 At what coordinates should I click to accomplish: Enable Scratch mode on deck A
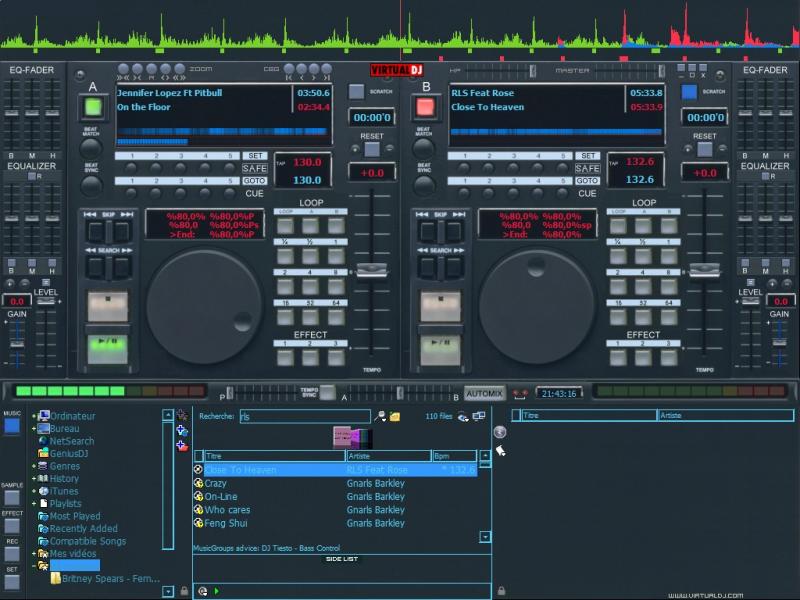[x=356, y=91]
